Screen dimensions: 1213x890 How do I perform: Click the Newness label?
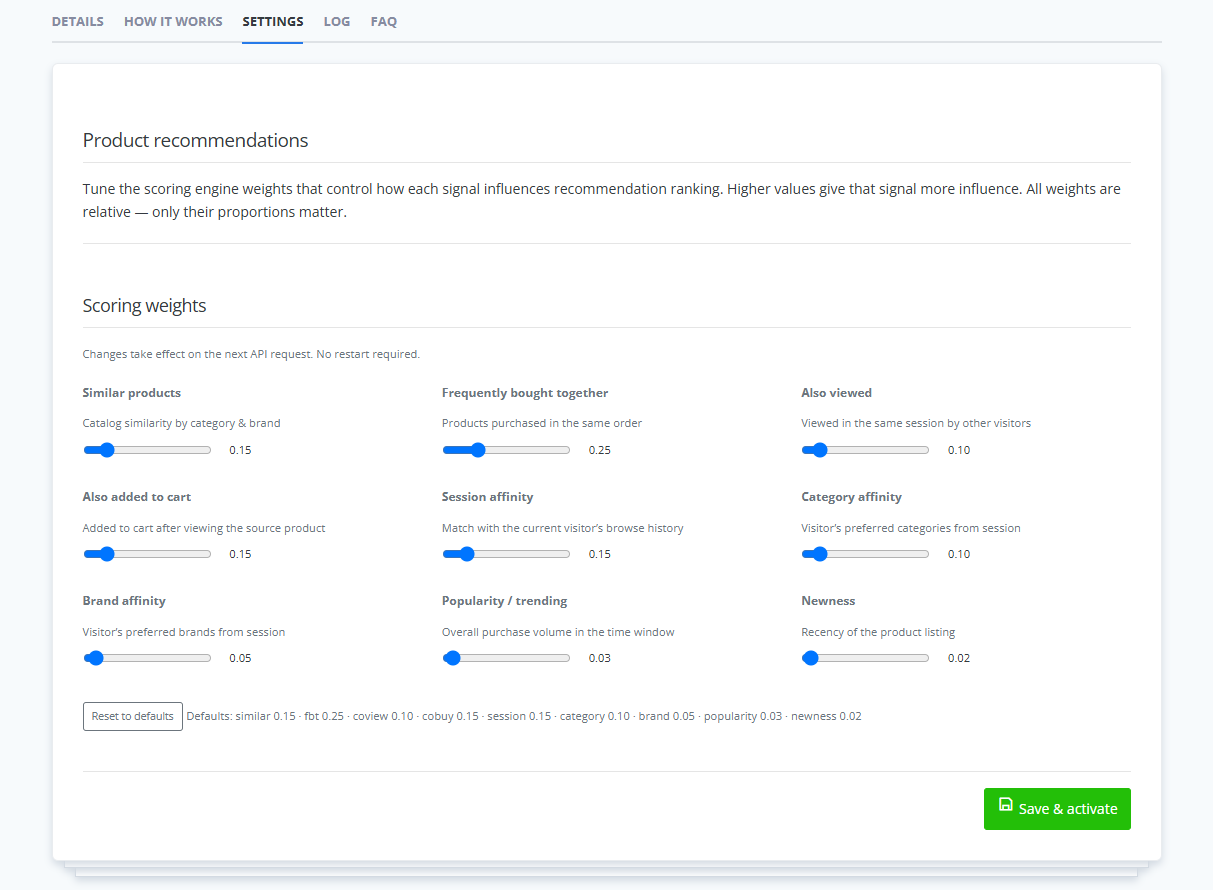[828, 601]
